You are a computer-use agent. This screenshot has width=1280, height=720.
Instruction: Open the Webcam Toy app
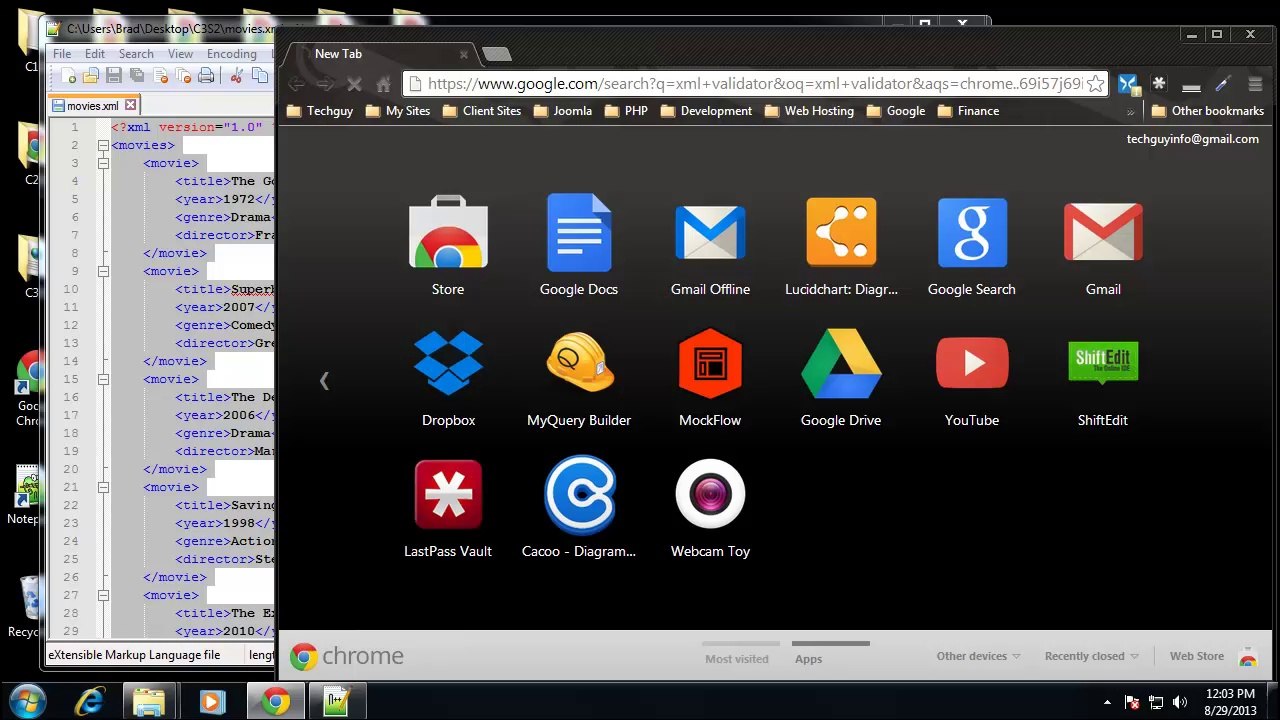pos(710,494)
